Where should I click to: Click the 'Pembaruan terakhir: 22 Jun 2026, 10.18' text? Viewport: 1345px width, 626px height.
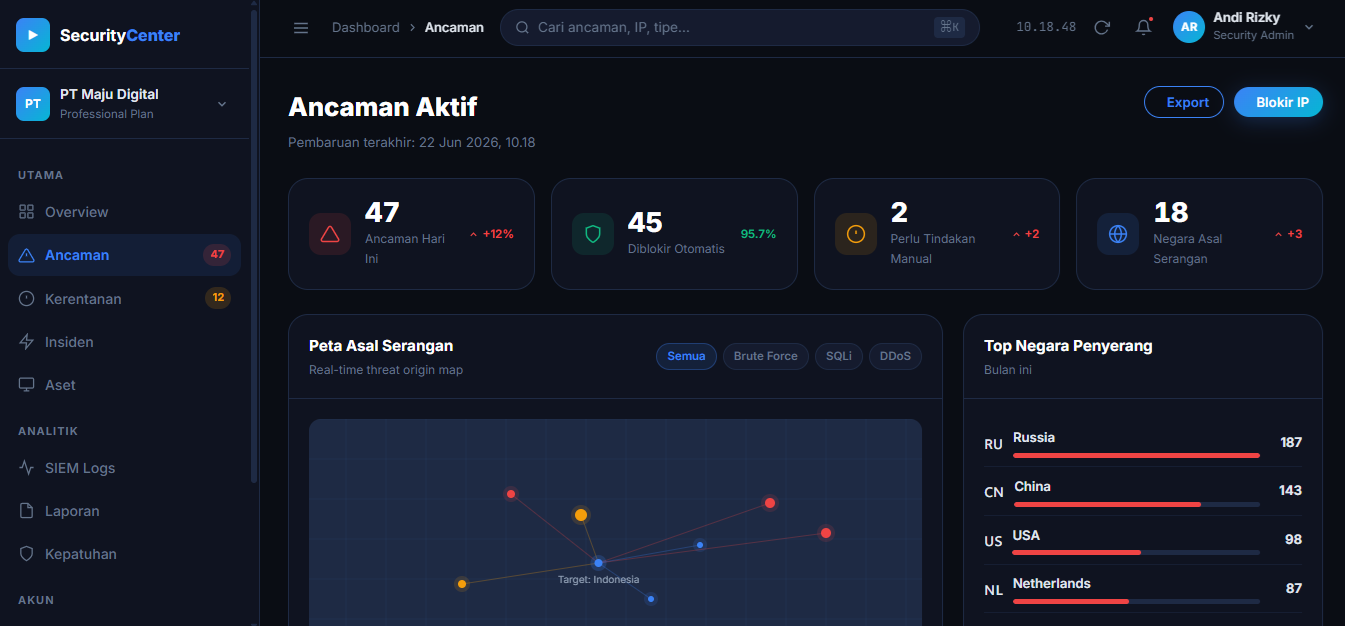pyautogui.click(x=412, y=142)
